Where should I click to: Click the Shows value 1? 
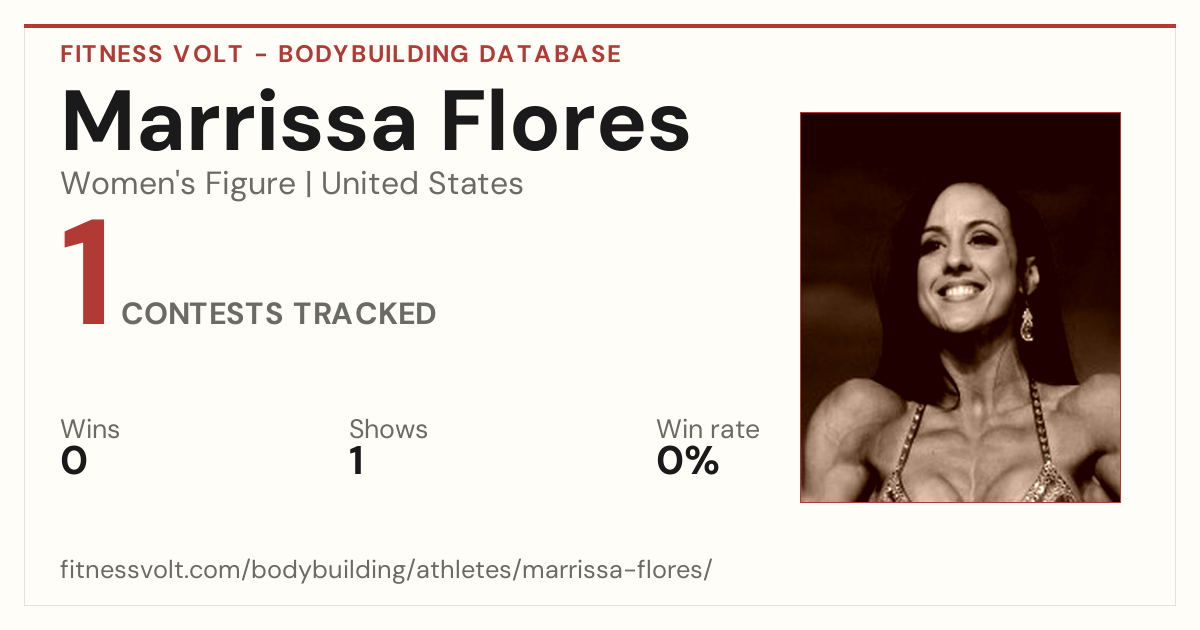357,461
